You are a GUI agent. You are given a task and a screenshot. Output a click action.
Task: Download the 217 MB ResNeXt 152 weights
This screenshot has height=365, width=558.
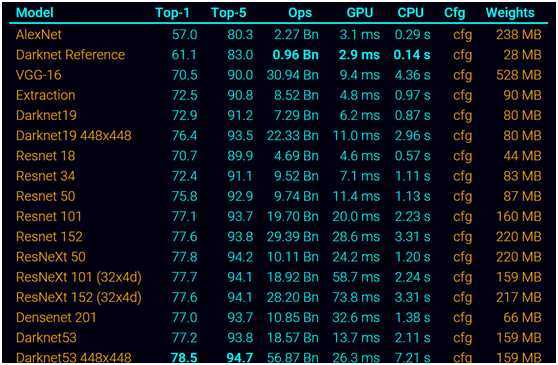pos(519,297)
